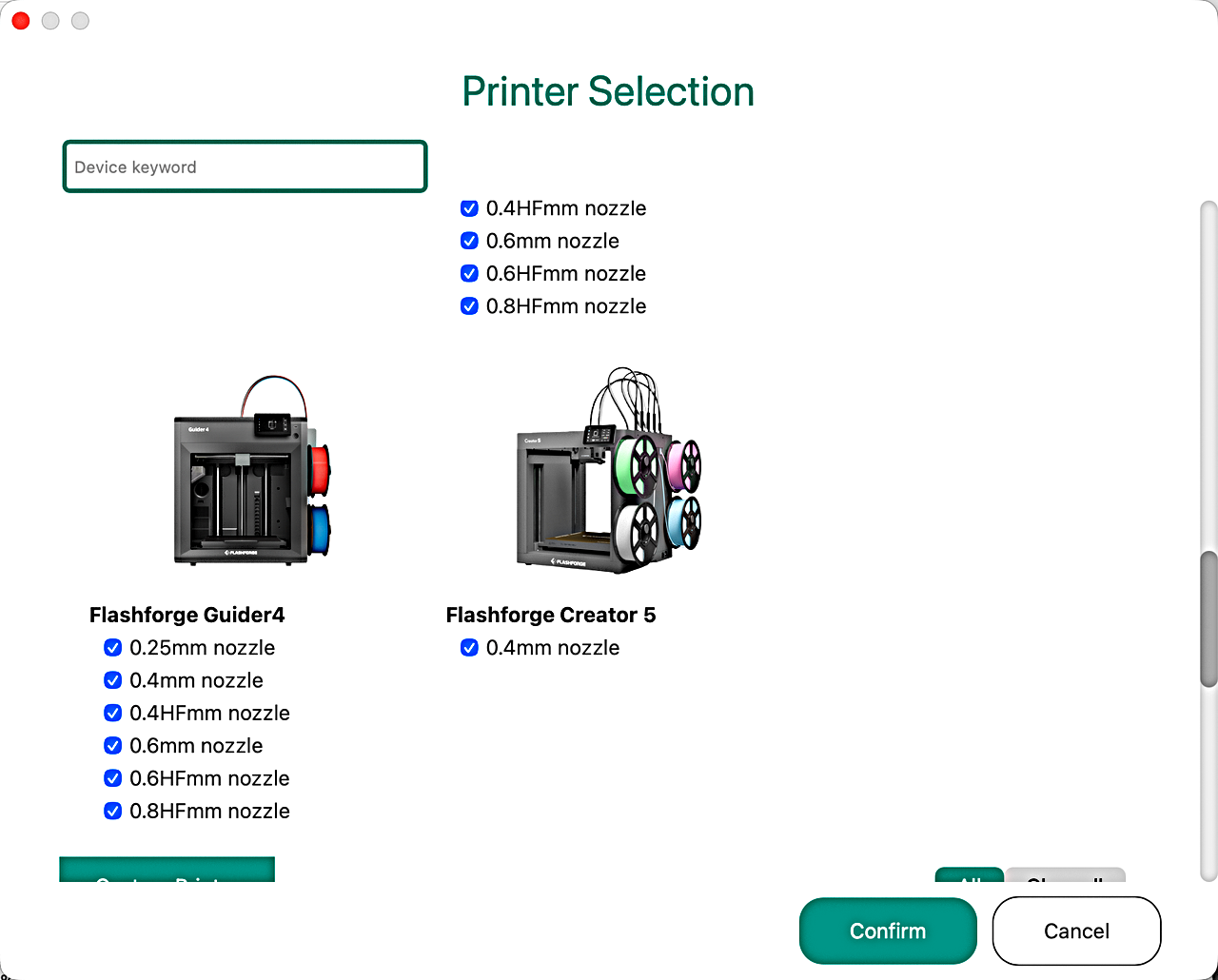
Task: Uncheck Guider4 0.6HFmm nozzle
Action: pyautogui.click(x=112, y=778)
